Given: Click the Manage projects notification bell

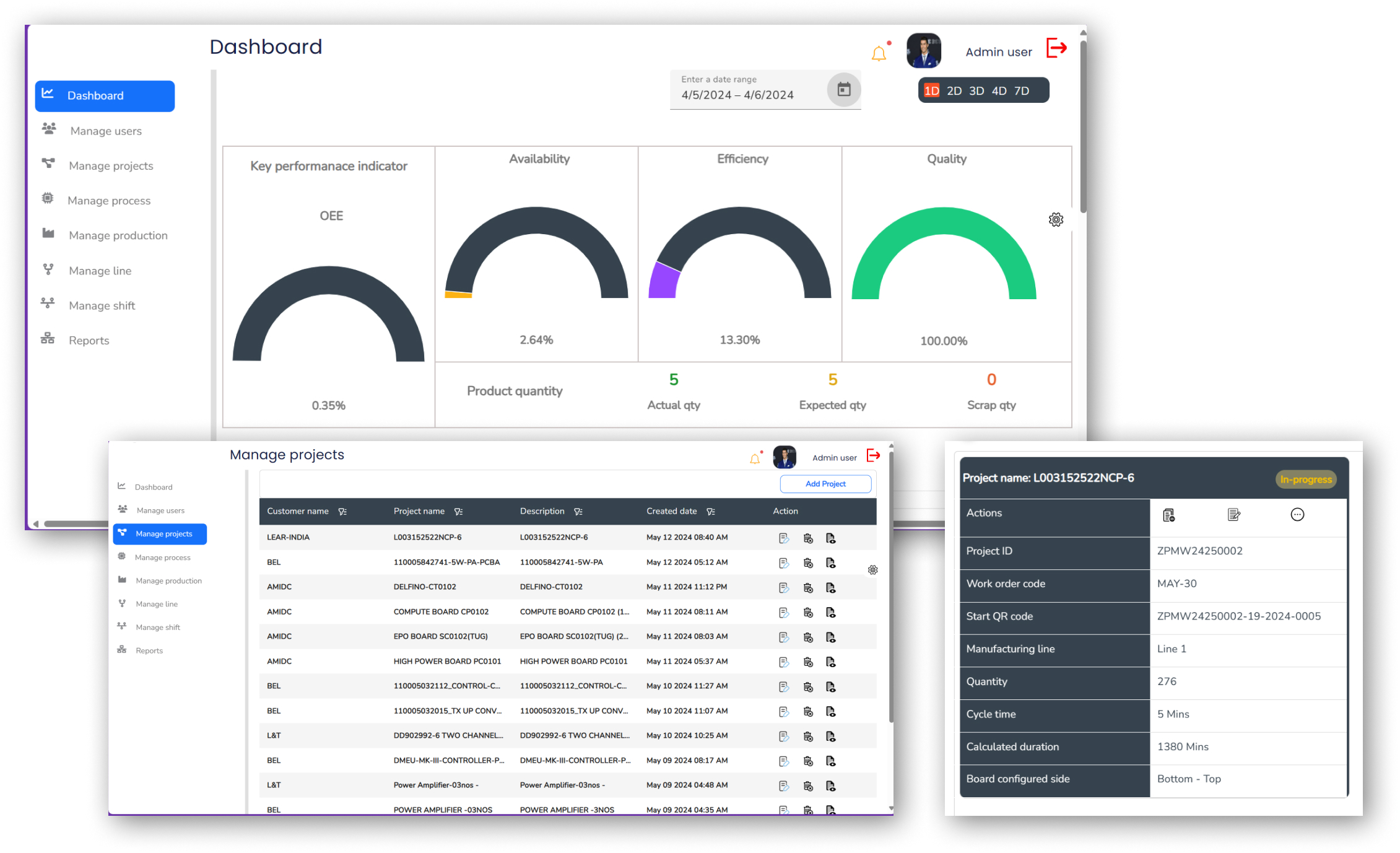Looking at the screenshot, I should tap(754, 459).
